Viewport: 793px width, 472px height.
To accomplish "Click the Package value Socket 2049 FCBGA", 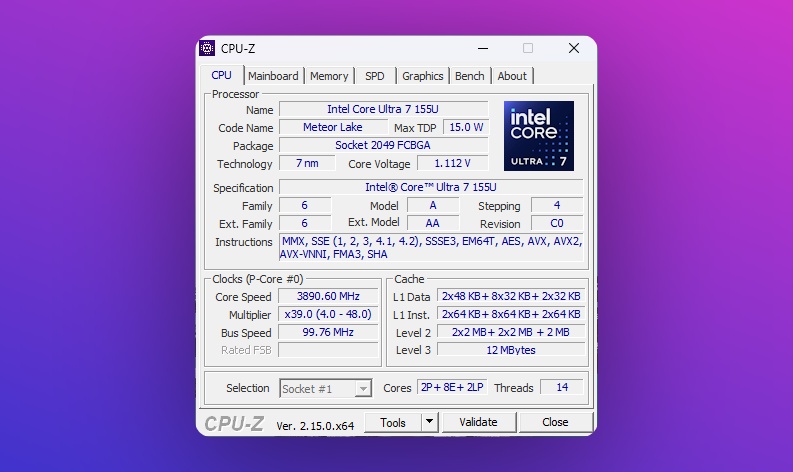I will click(x=383, y=145).
